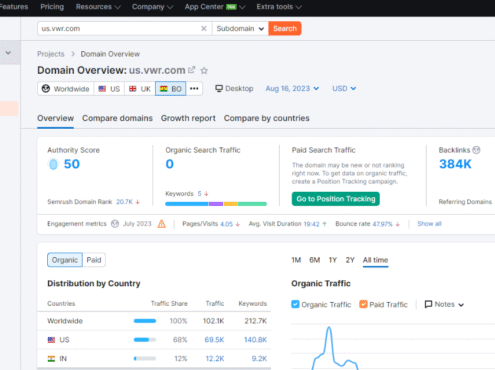Expand the Company menu

tap(152, 7)
